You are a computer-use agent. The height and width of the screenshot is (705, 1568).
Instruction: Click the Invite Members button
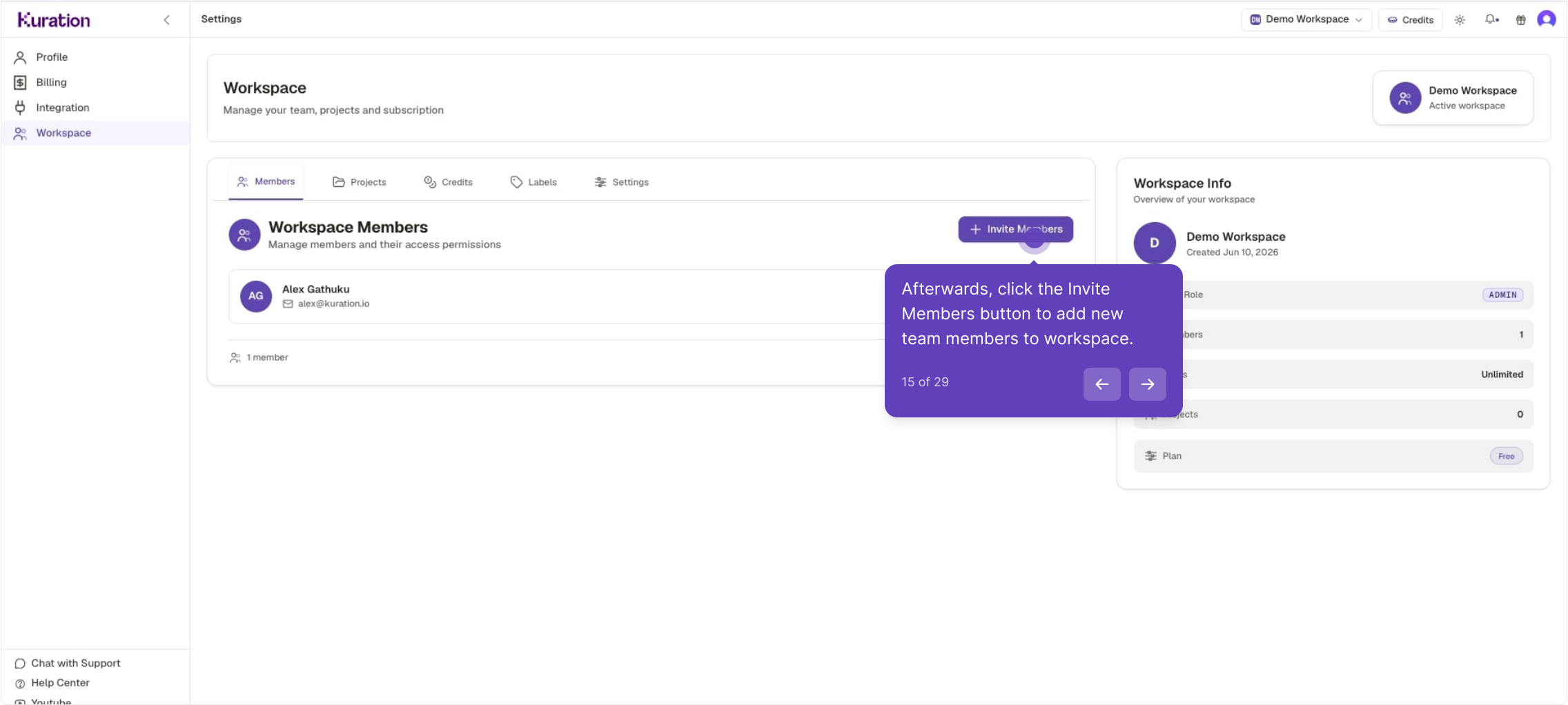pos(1015,229)
